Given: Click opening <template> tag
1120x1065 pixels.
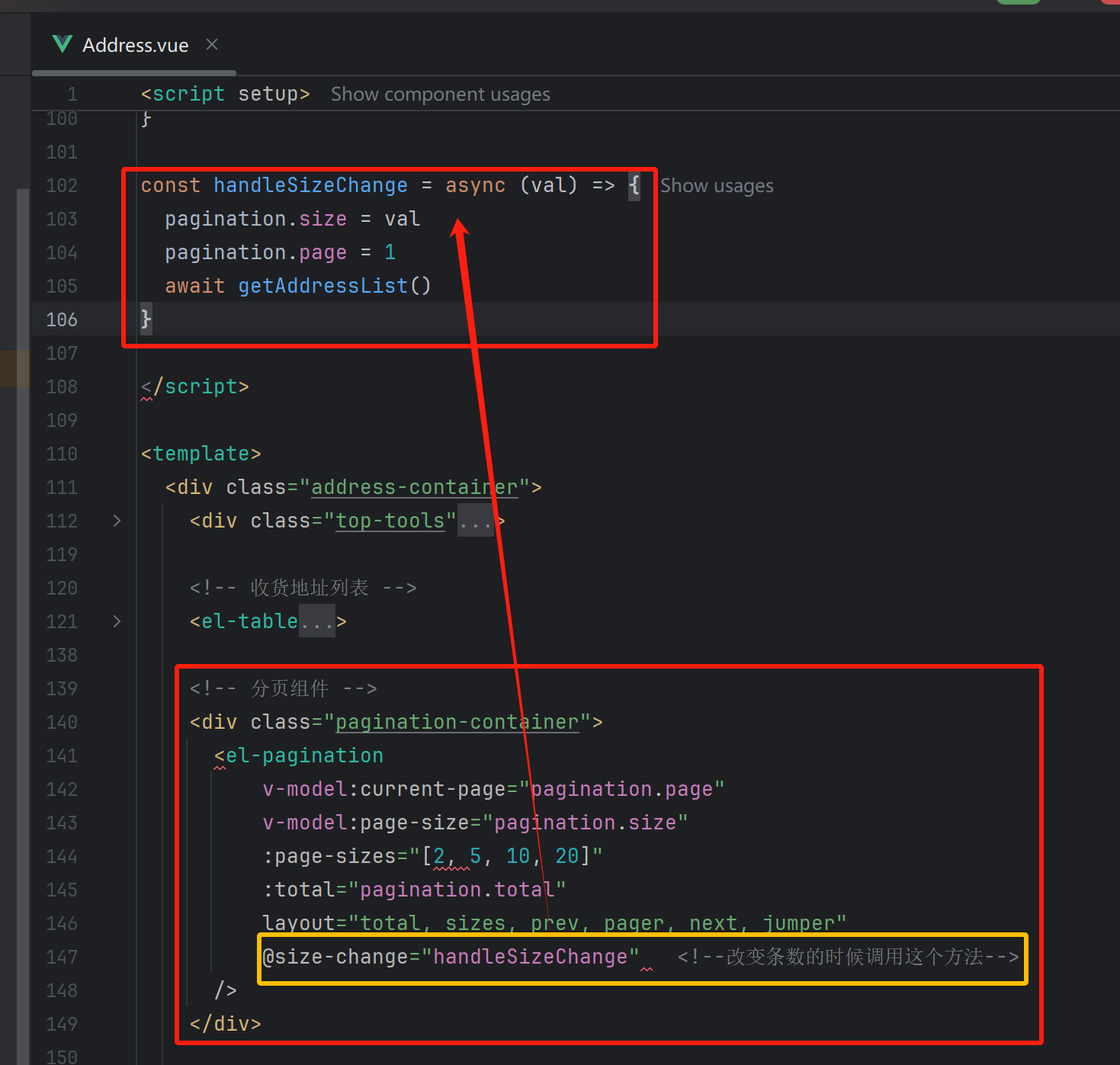Looking at the screenshot, I should click(201, 454).
